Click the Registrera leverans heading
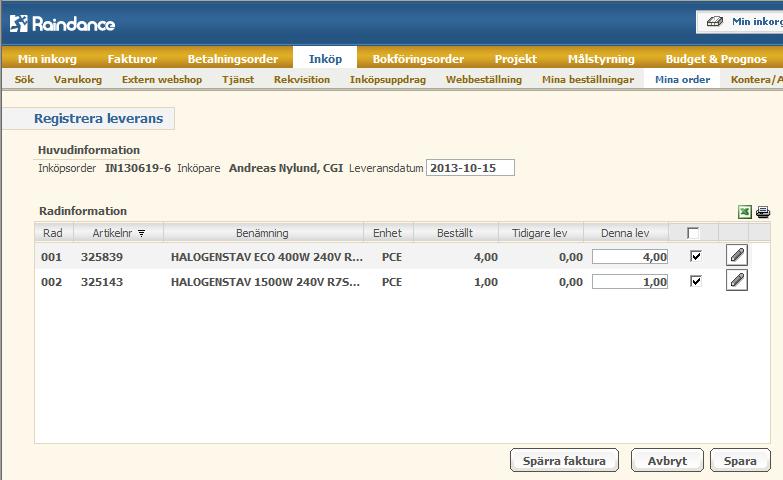This screenshot has width=783, height=480. point(98,118)
